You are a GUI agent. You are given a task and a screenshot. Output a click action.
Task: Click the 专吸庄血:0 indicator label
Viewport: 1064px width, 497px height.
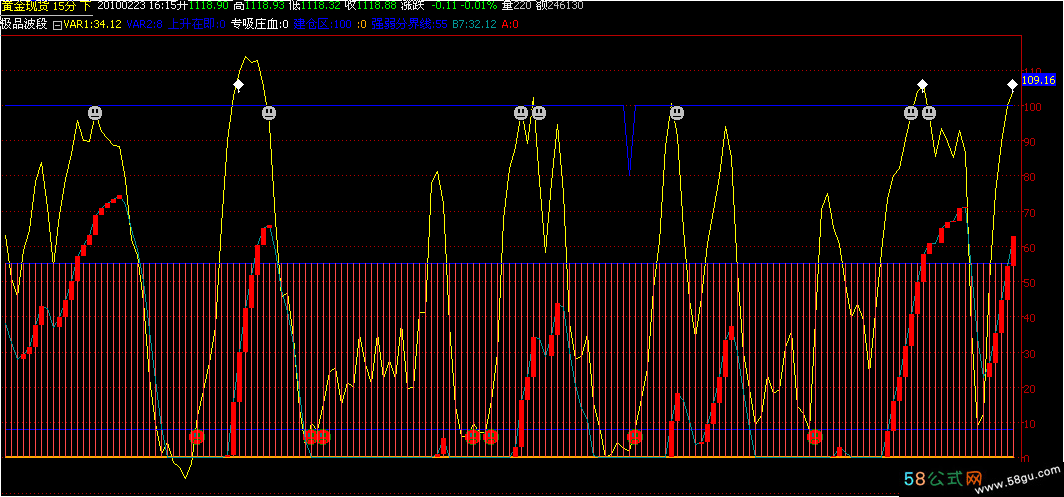(259, 23)
